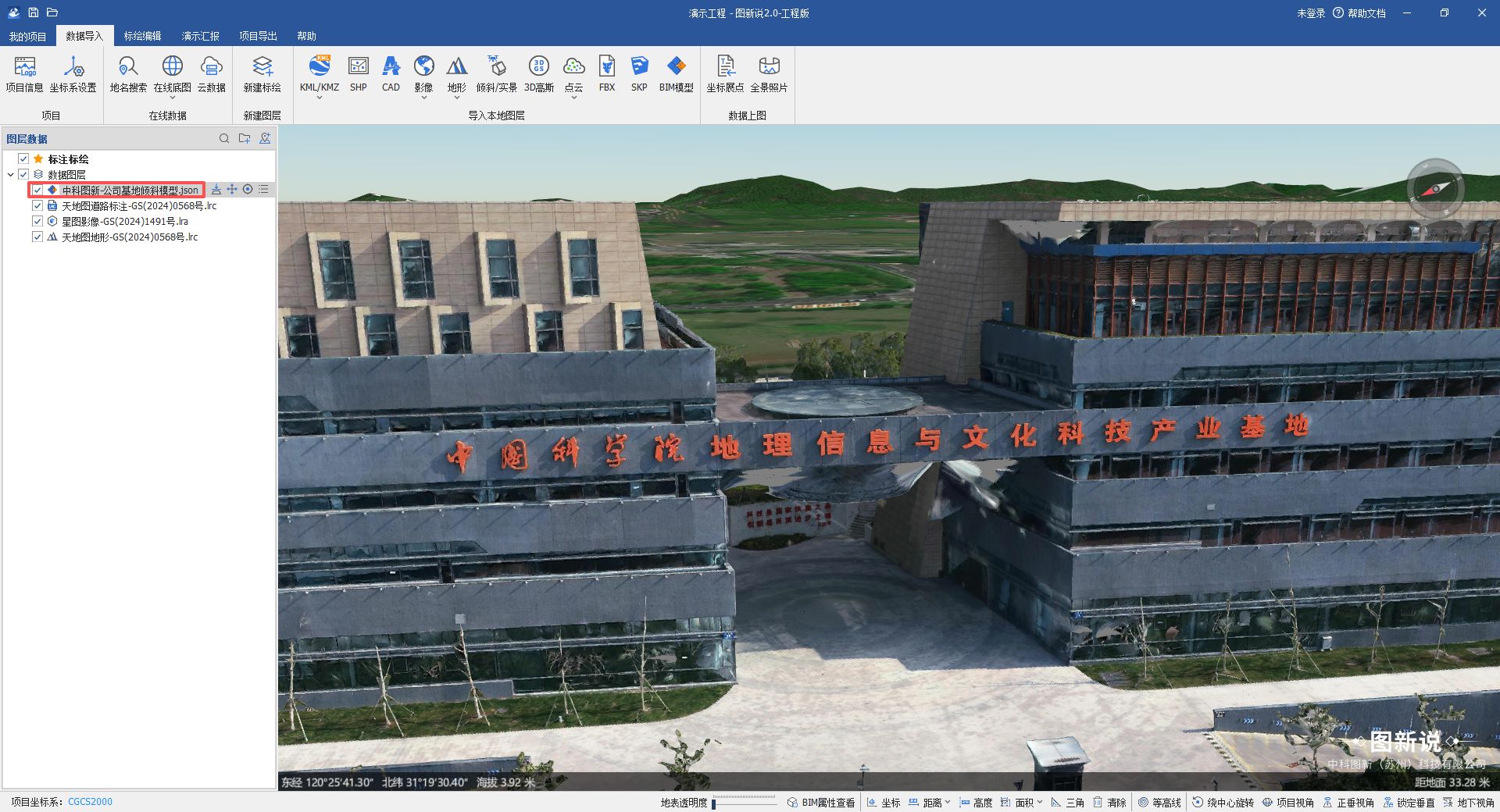This screenshot has height=812, width=1500.
Task: Click the save icon in the title bar
Action: pos(34,12)
